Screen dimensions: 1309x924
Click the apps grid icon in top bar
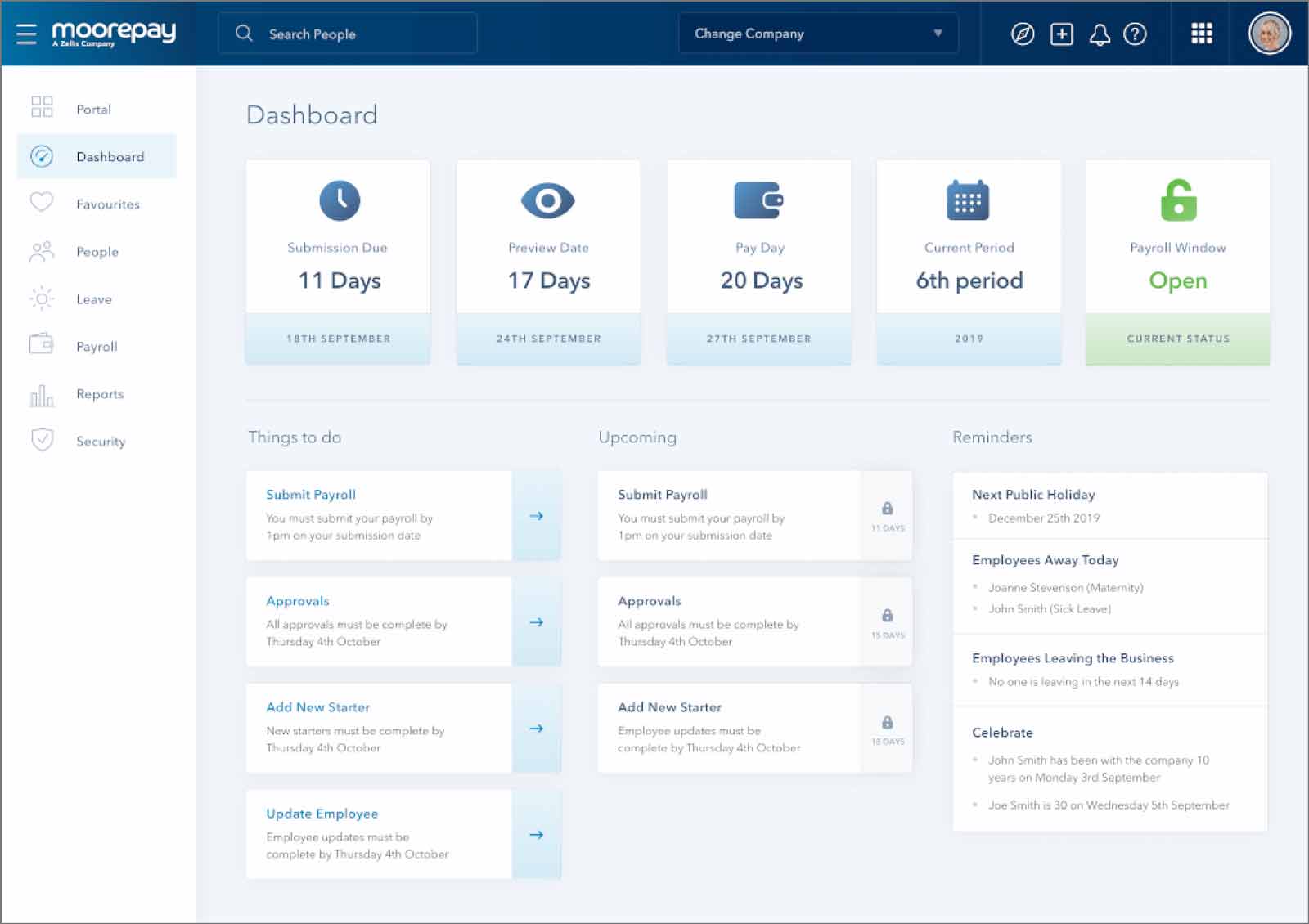pos(1200,34)
